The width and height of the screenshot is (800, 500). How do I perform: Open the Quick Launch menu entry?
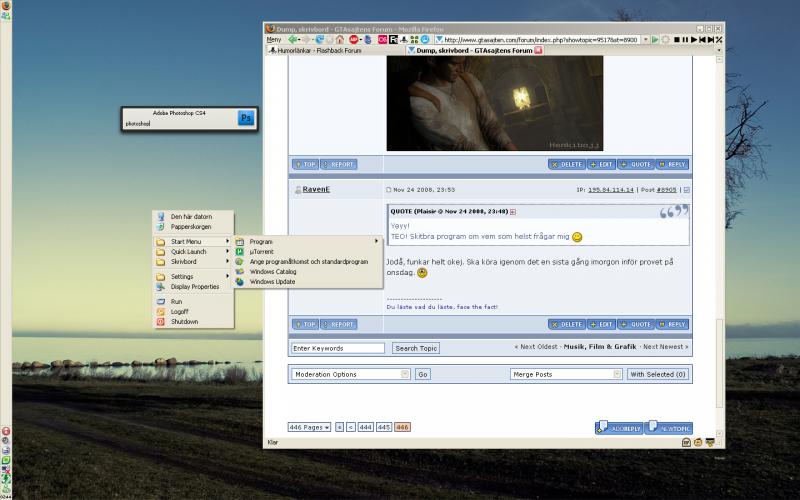click(190, 251)
